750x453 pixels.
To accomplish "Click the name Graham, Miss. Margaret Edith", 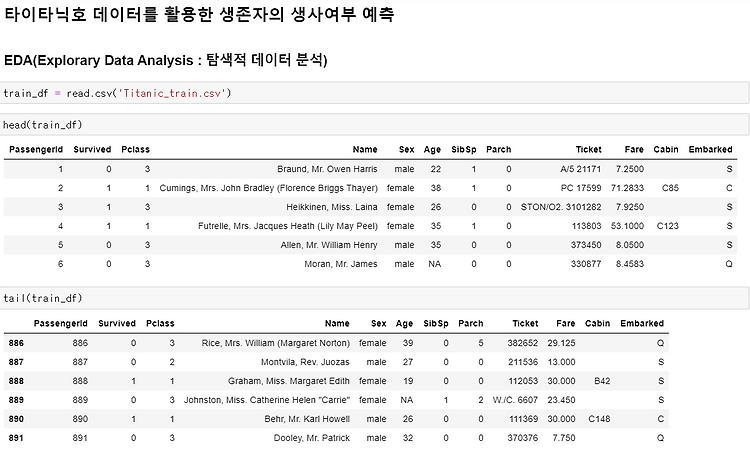I will pyautogui.click(x=288, y=381).
